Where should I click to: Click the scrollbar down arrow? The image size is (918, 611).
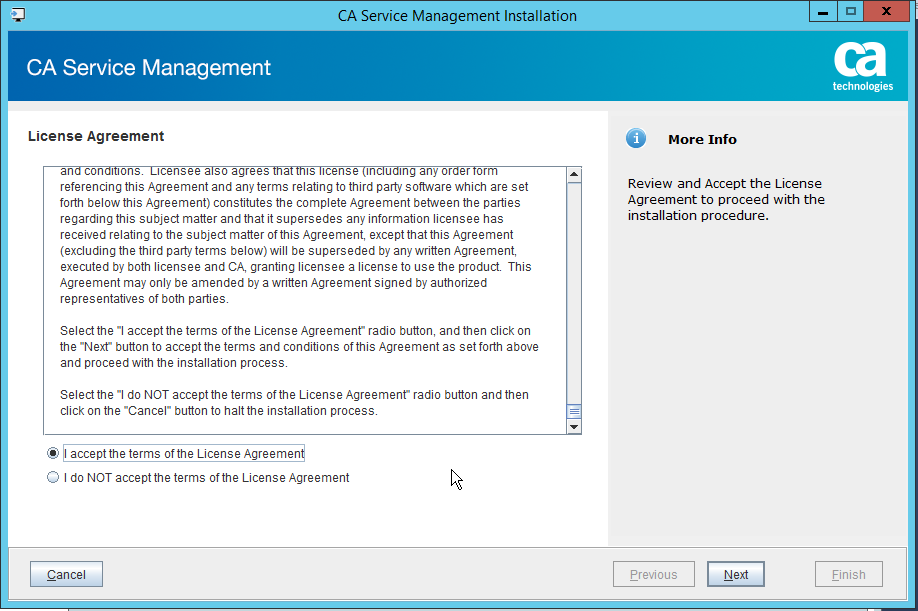pyautogui.click(x=574, y=427)
